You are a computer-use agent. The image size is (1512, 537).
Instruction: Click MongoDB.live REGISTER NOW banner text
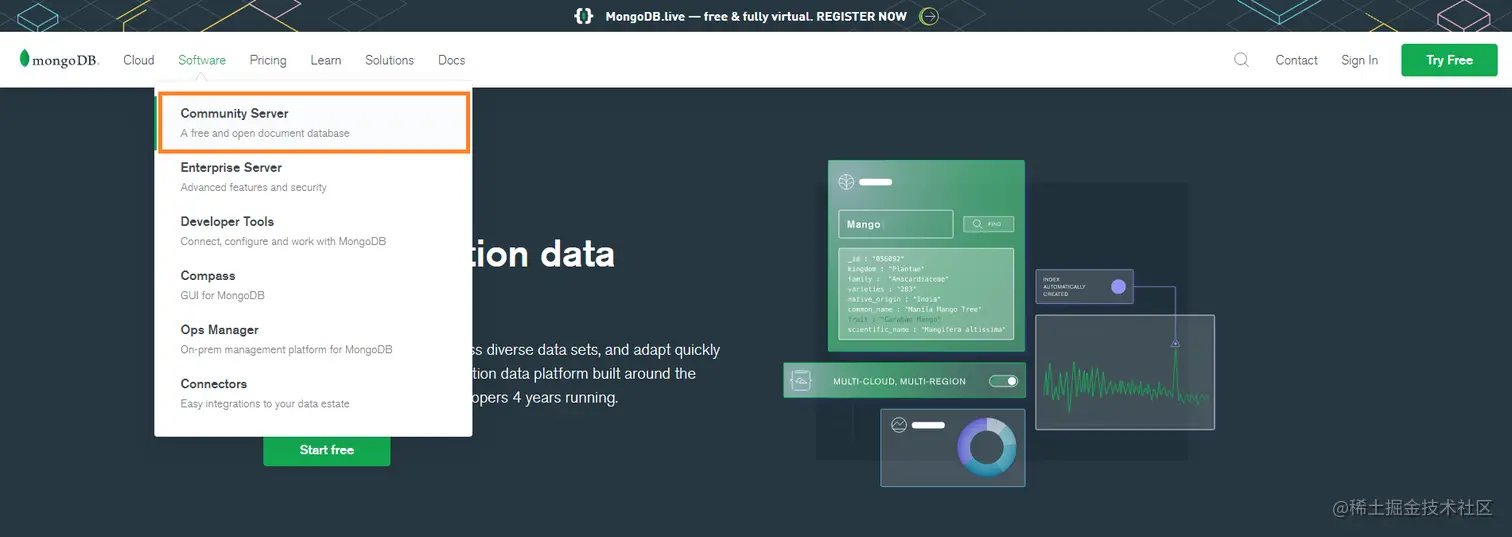click(756, 16)
